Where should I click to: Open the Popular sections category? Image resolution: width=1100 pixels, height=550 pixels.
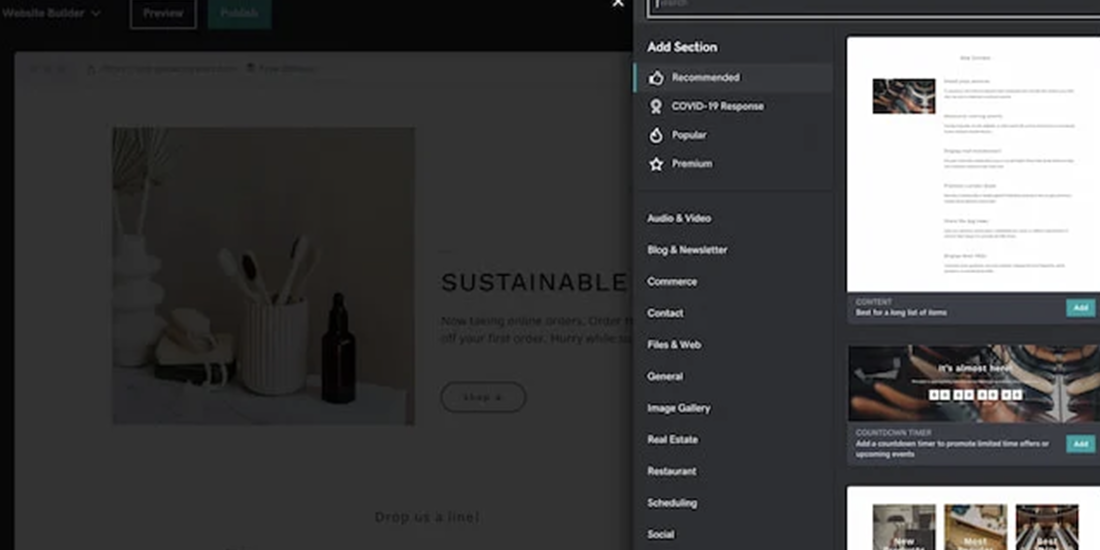689,135
